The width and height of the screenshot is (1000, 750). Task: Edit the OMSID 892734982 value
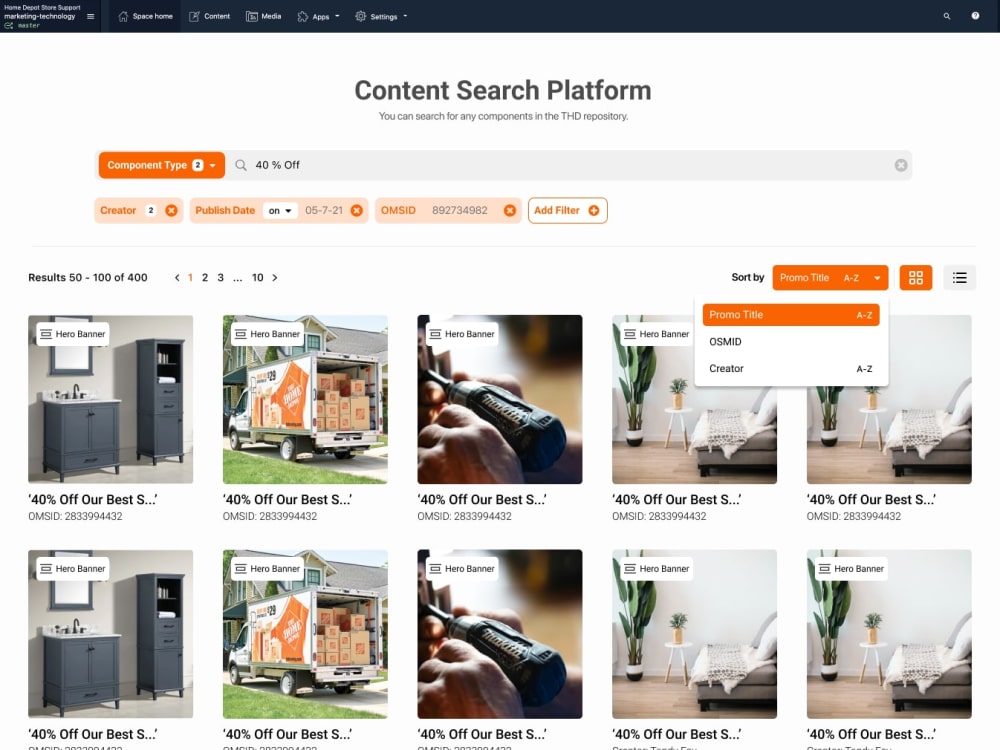[x=460, y=210]
